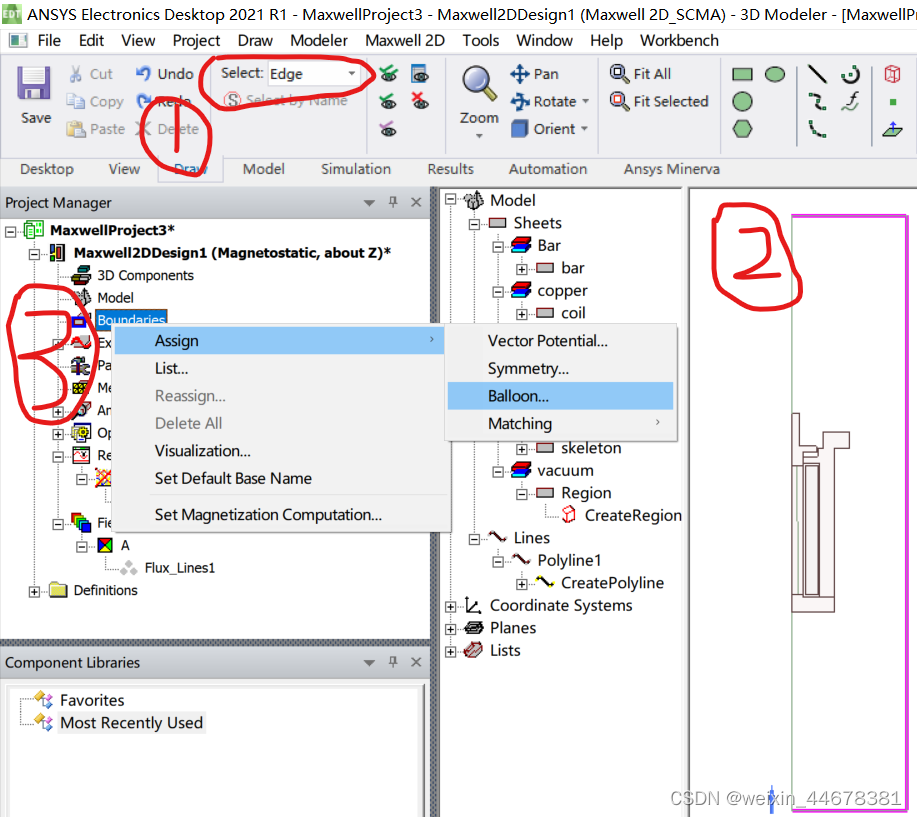The image size is (917, 817).
Task: Select the Most Recently Used library
Action: tap(131, 723)
